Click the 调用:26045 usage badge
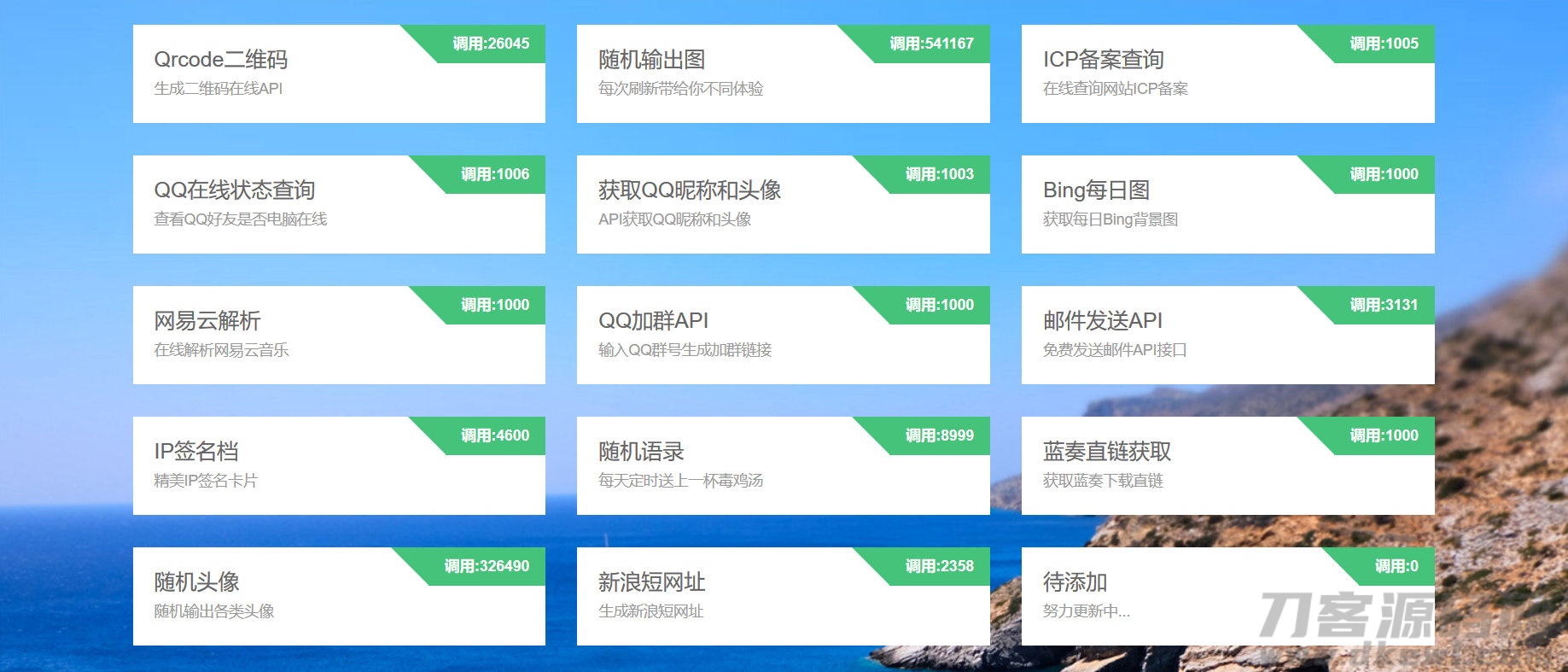1568x672 pixels. [490, 44]
